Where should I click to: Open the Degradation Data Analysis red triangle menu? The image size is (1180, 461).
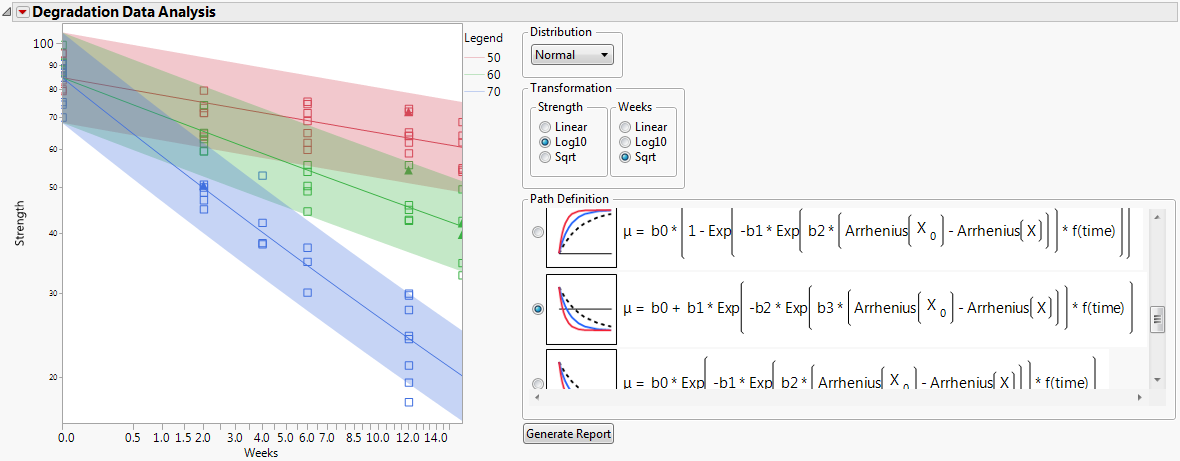point(23,13)
